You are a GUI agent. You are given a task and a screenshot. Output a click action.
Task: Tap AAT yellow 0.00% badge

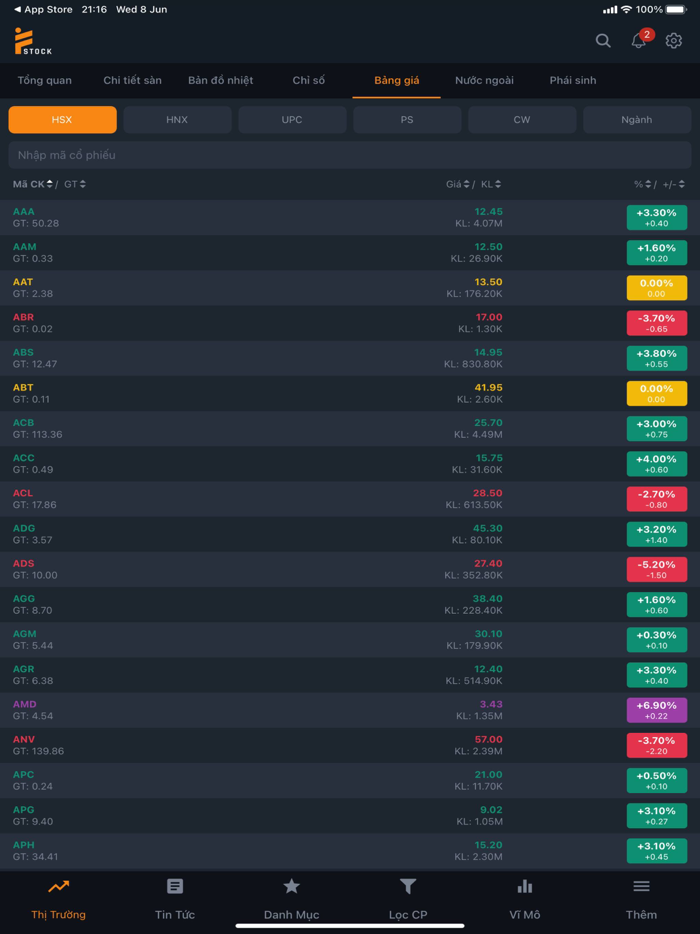(657, 288)
